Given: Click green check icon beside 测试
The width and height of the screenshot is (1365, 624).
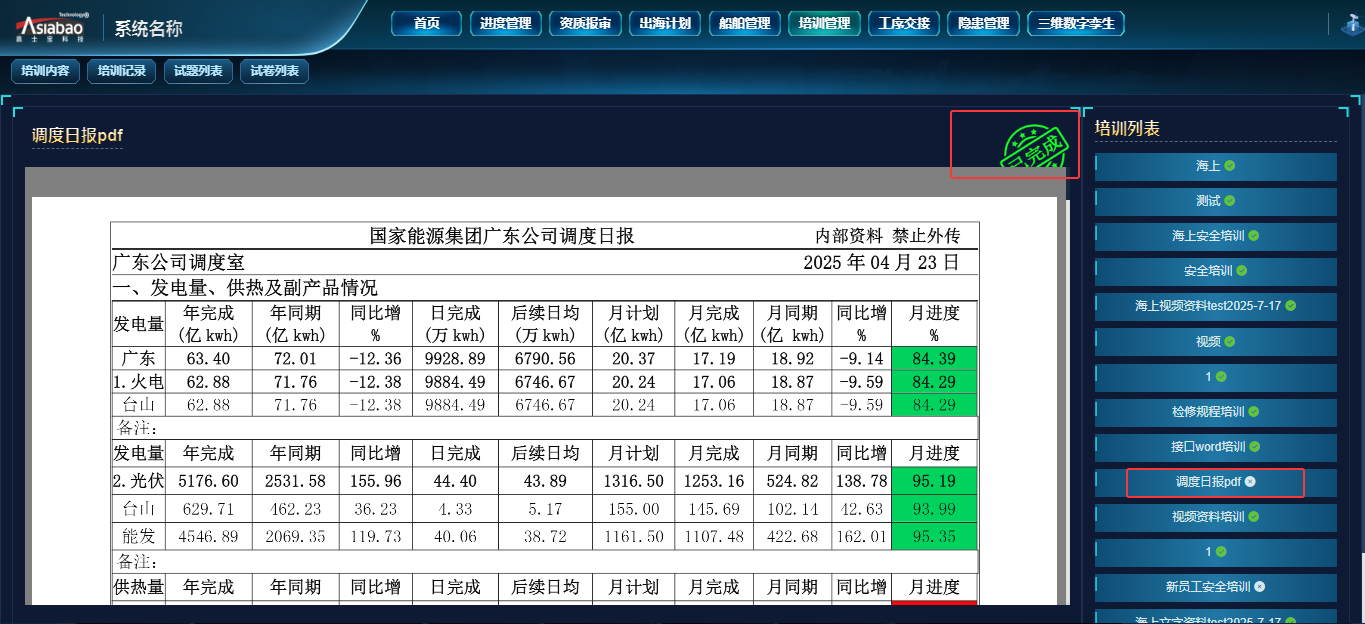Looking at the screenshot, I should click(x=1229, y=201).
